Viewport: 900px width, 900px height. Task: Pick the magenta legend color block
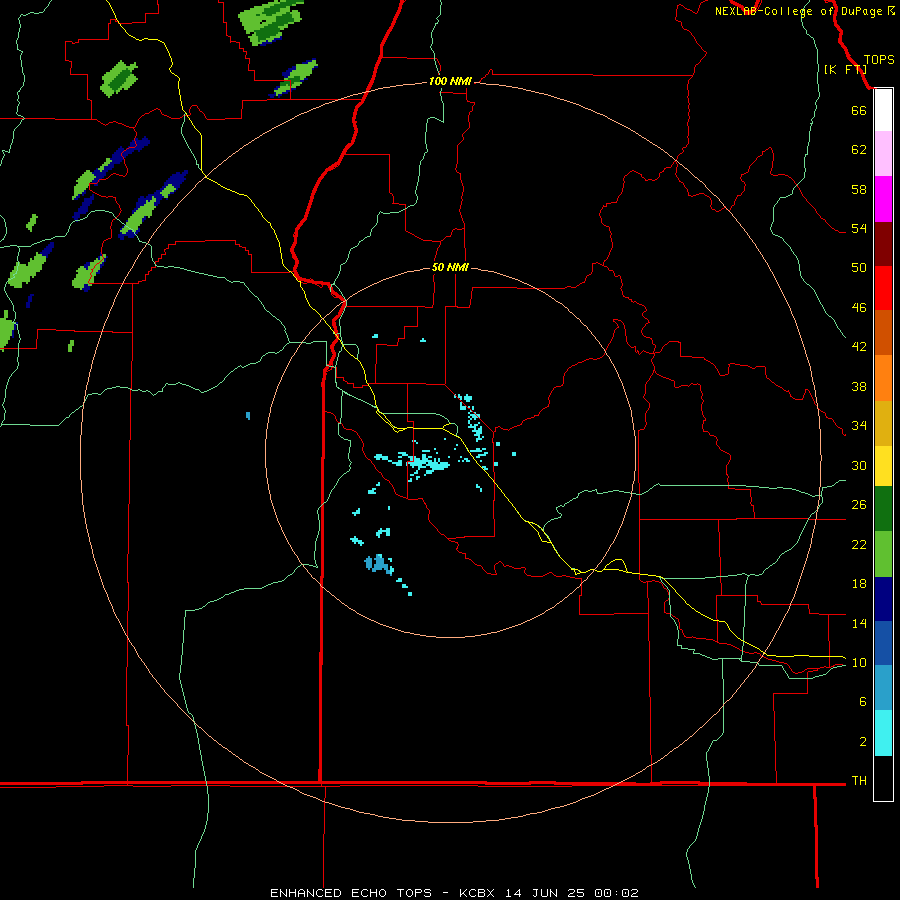tap(883, 199)
